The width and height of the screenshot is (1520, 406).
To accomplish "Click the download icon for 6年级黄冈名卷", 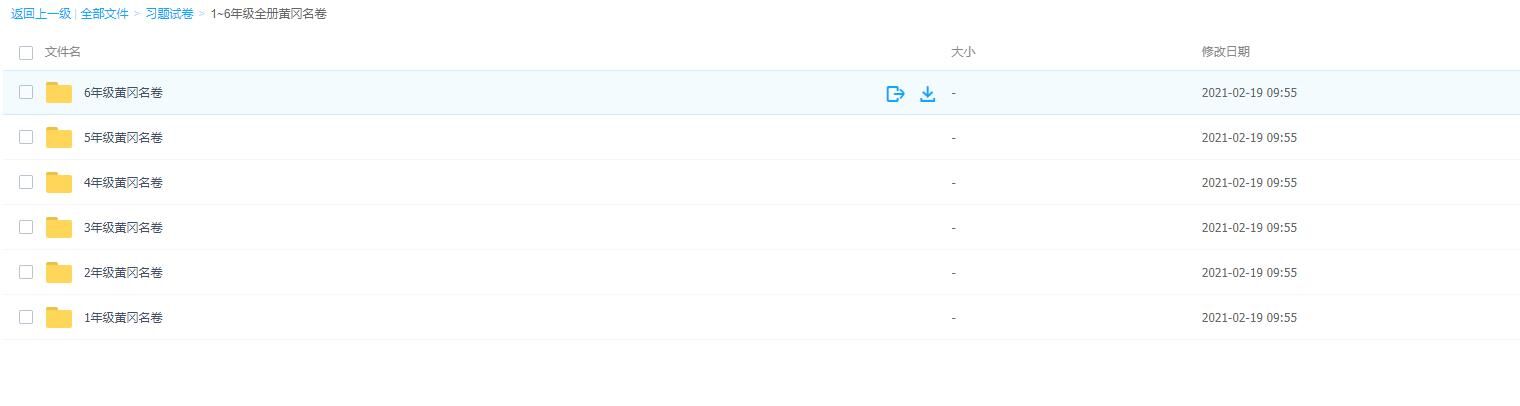I will pos(927,94).
